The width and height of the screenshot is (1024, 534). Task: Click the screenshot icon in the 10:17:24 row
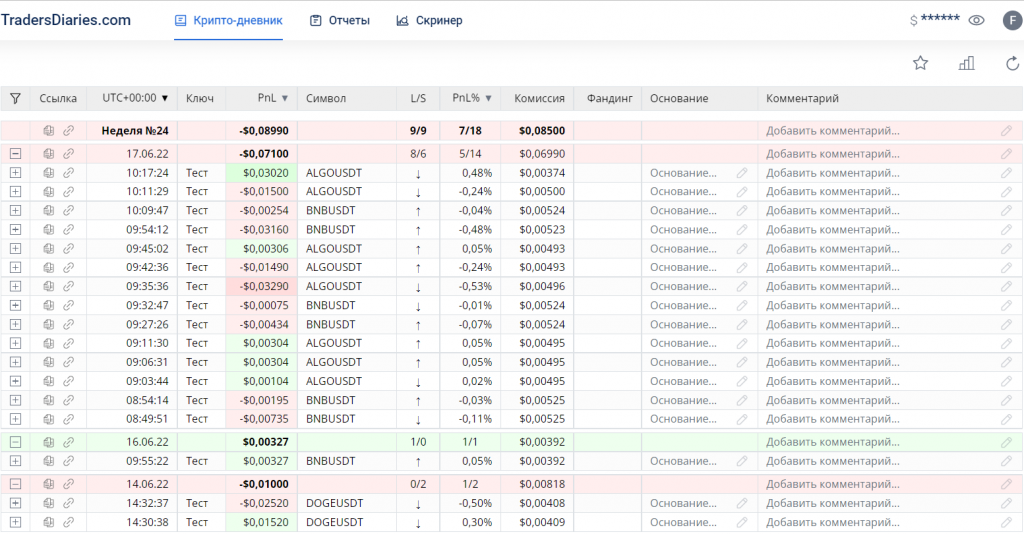coord(48,173)
